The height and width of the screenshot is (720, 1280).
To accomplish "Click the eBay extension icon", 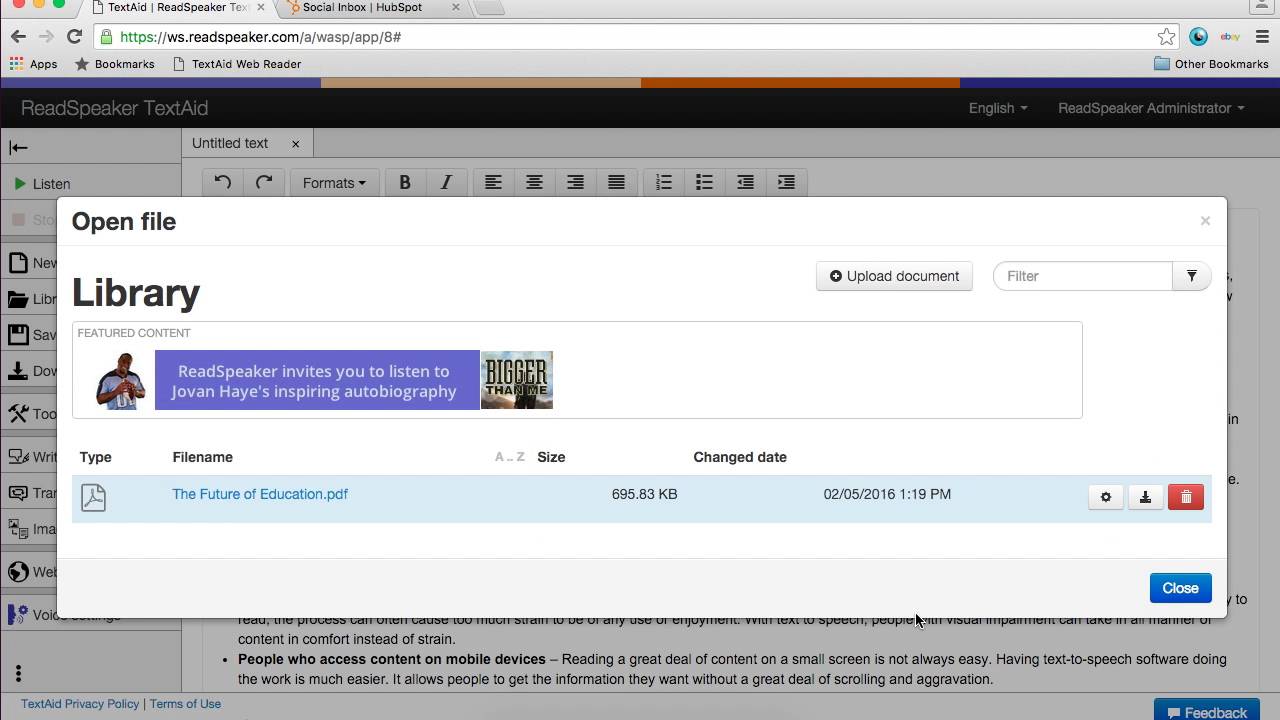I will point(1230,37).
